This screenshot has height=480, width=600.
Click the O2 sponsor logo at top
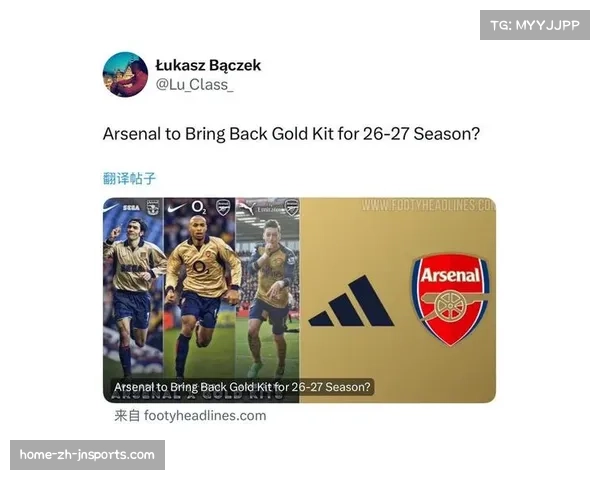(199, 207)
